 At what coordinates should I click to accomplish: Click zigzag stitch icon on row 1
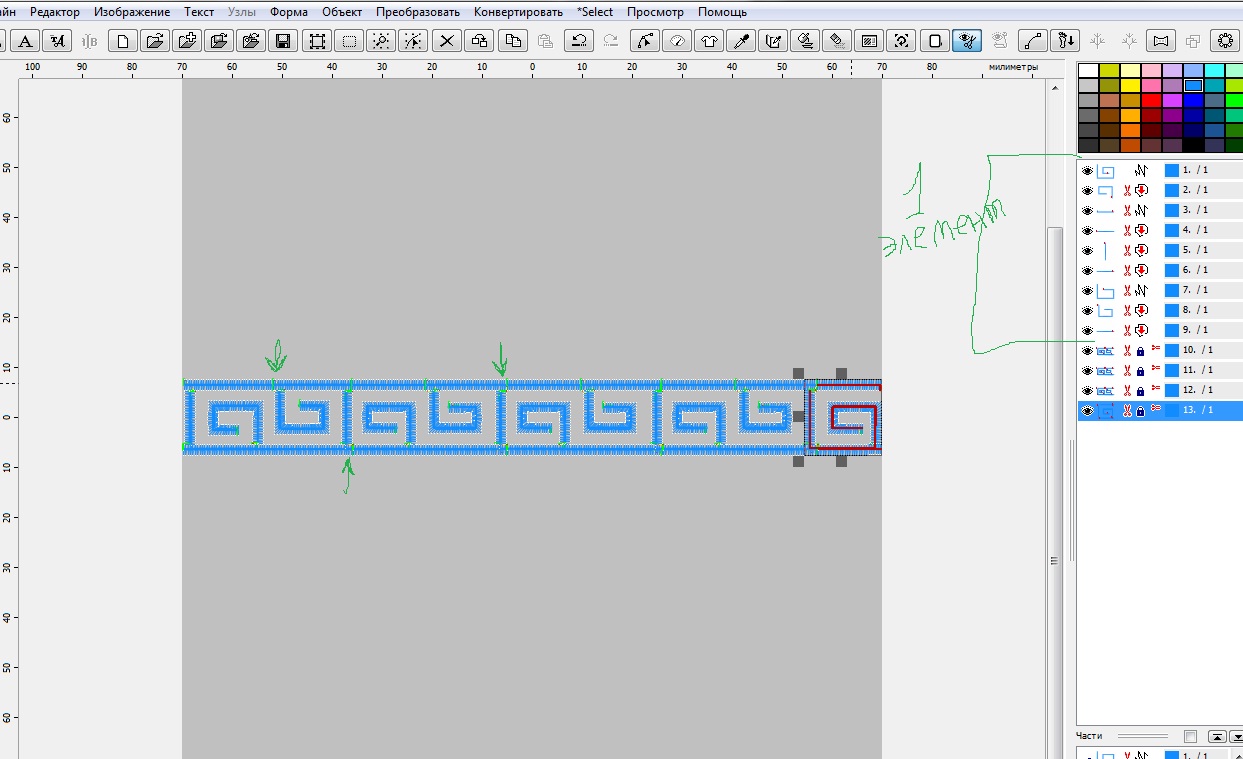click(x=1141, y=170)
